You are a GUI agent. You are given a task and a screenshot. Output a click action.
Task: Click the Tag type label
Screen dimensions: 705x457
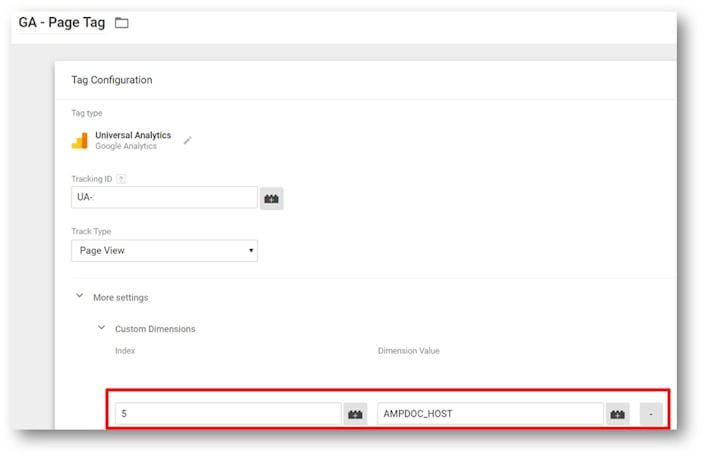87,113
